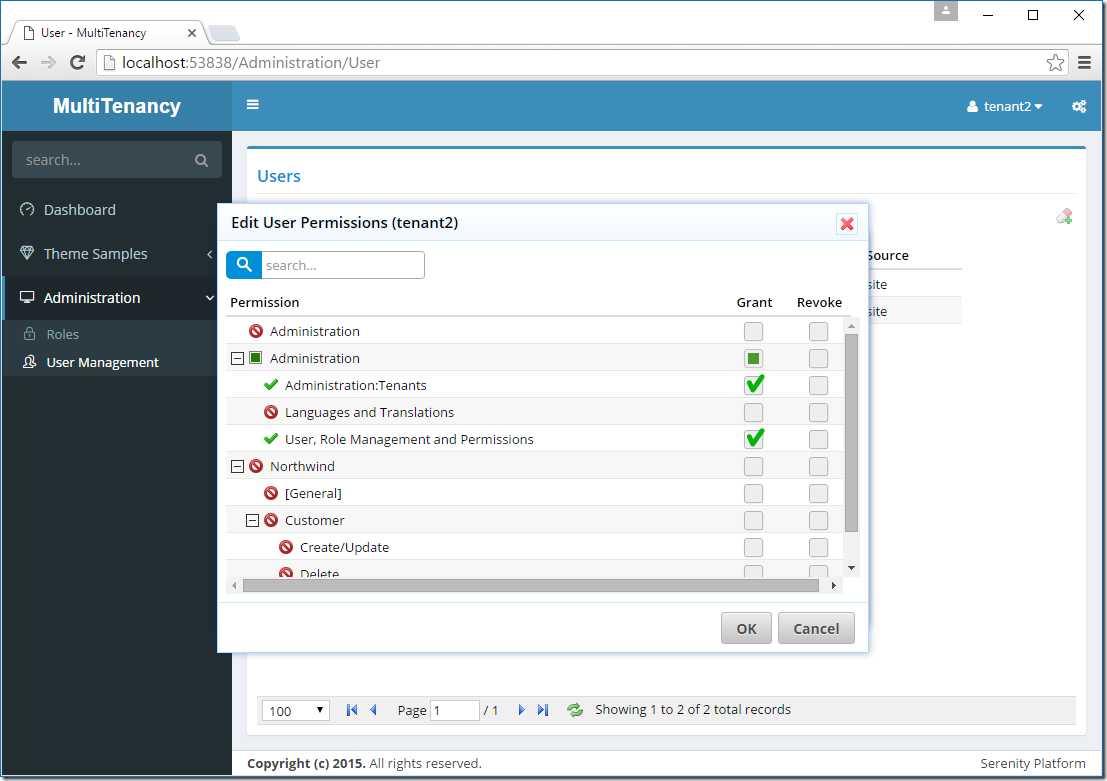Bookmark this page with the star icon

click(x=1055, y=63)
